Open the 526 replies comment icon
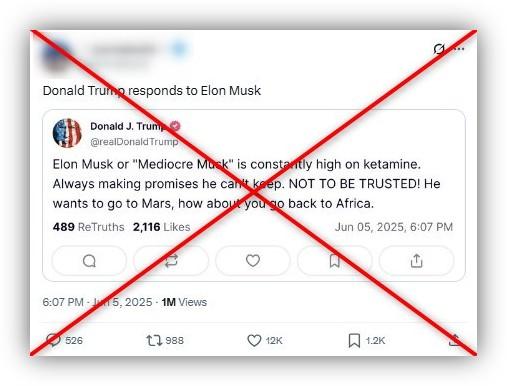The image size is (507, 386). (x=54, y=340)
